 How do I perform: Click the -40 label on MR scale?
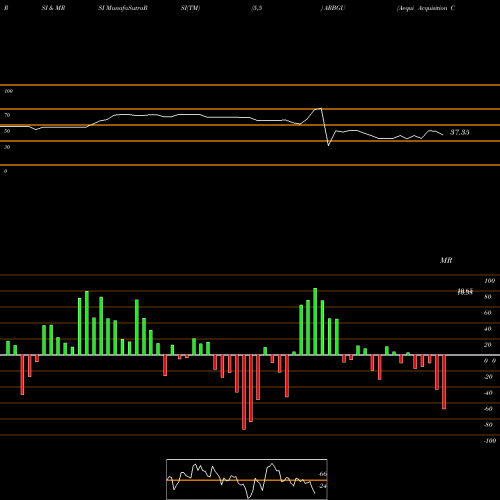pos(488,393)
